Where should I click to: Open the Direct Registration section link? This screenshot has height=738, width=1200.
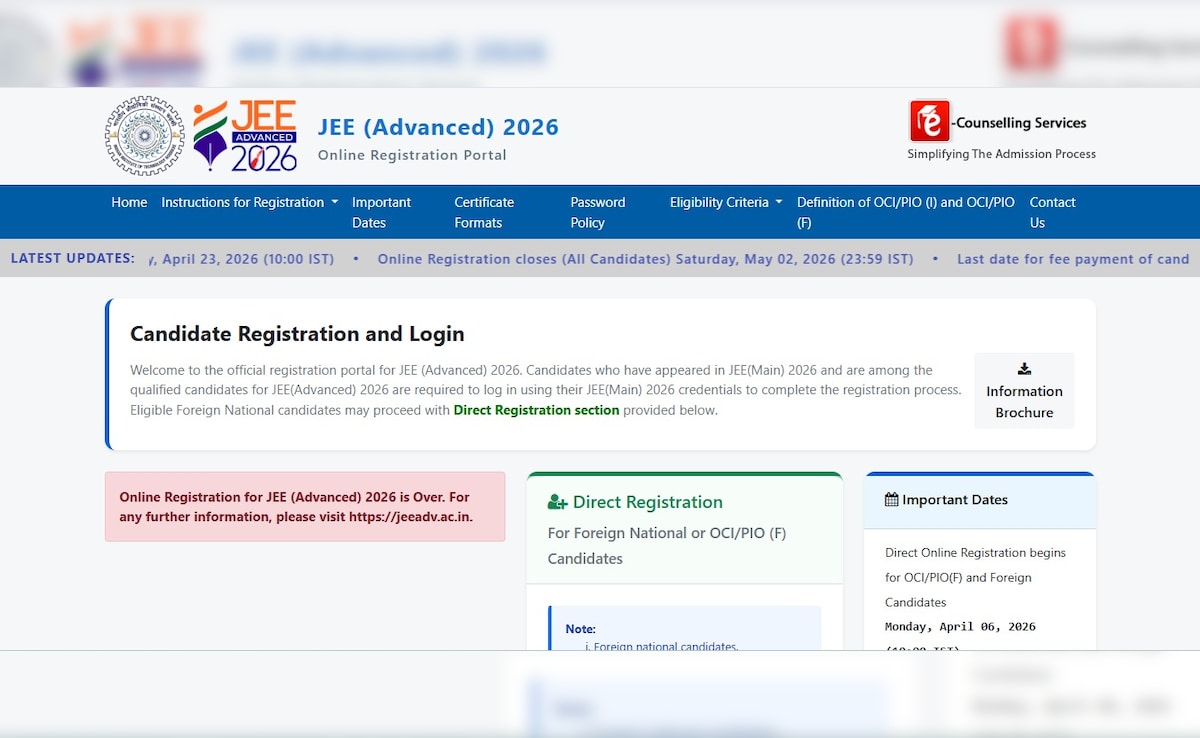pos(536,410)
